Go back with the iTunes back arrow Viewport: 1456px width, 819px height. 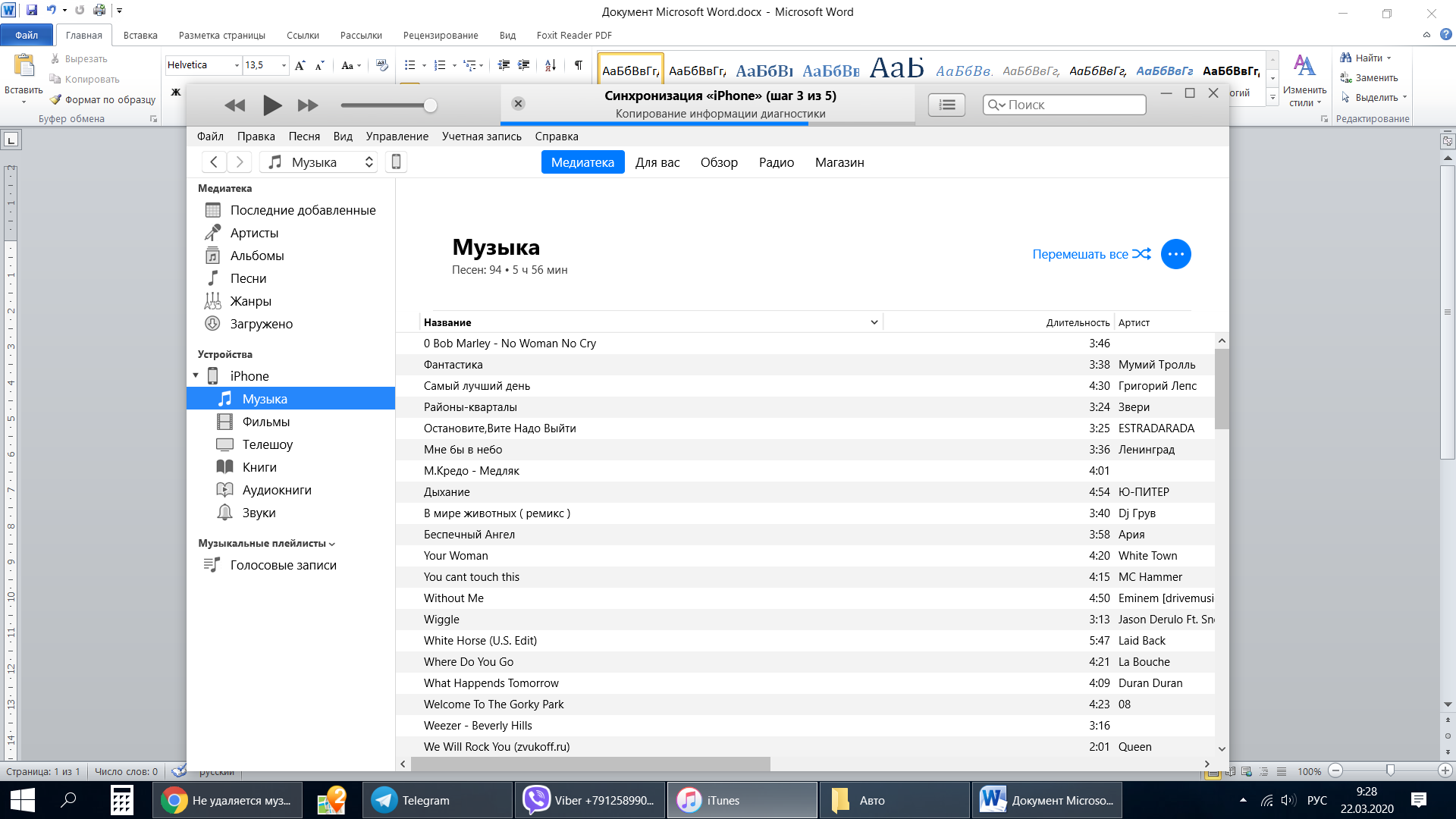214,162
